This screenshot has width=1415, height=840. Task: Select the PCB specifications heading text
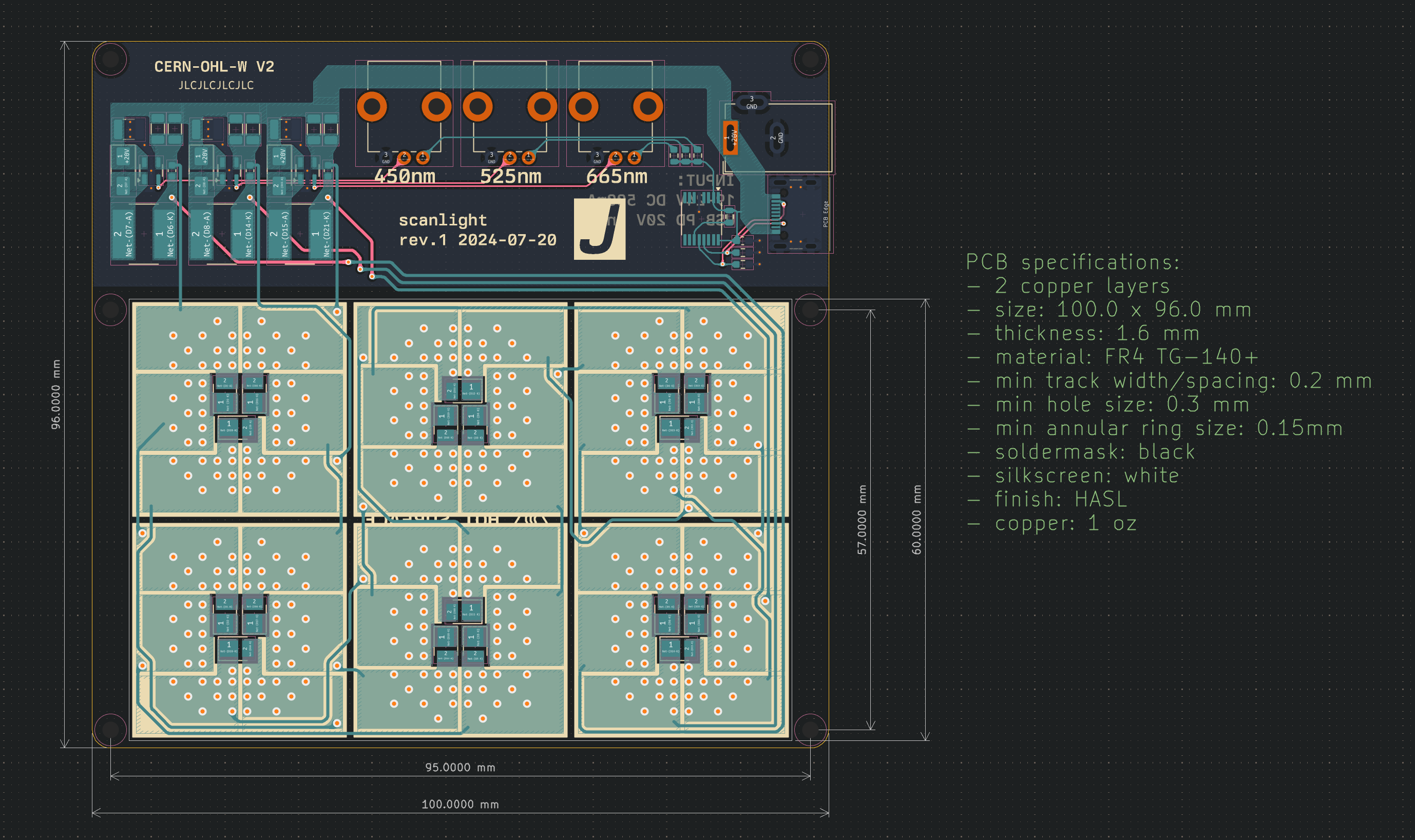click(x=1073, y=262)
